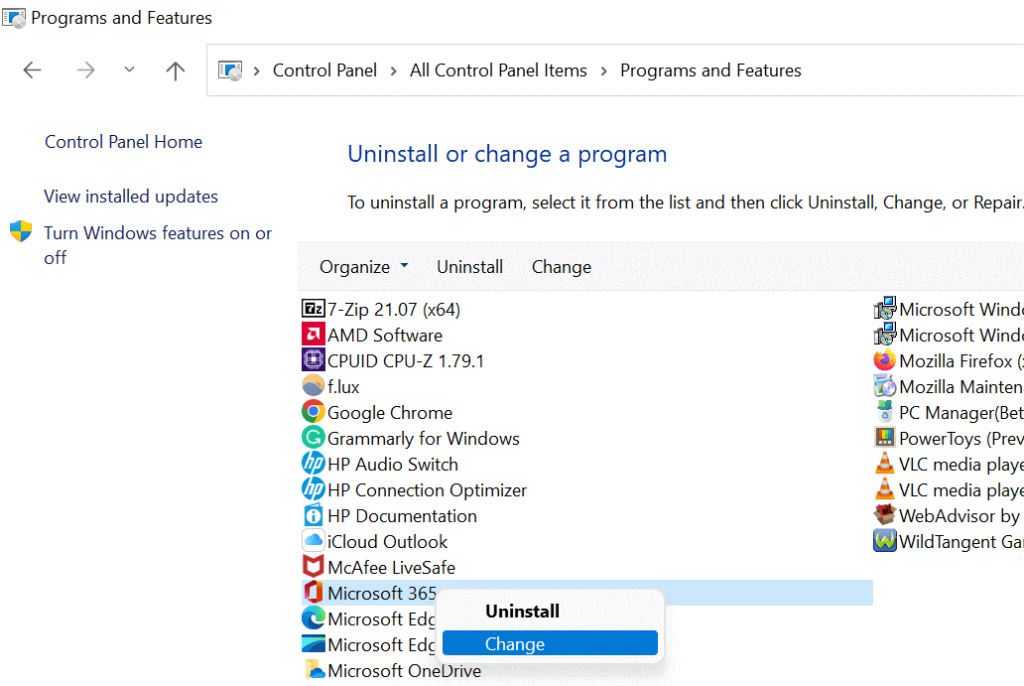Click the Windows features shield icon
The width and height of the screenshot is (1024, 686).
21,231
